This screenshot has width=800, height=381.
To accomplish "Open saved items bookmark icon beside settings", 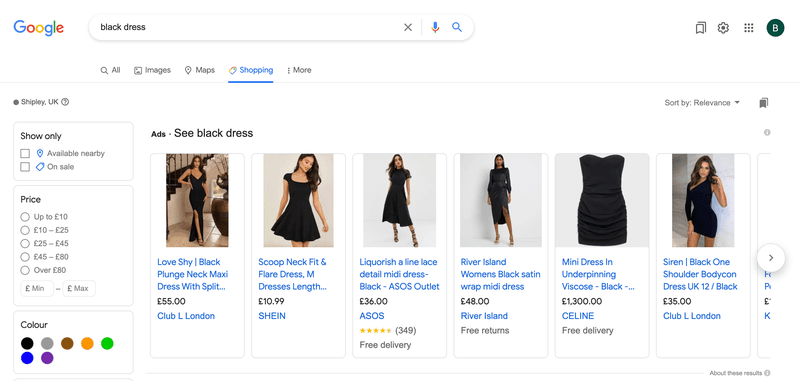I will pyautogui.click(x=701, y=28).
